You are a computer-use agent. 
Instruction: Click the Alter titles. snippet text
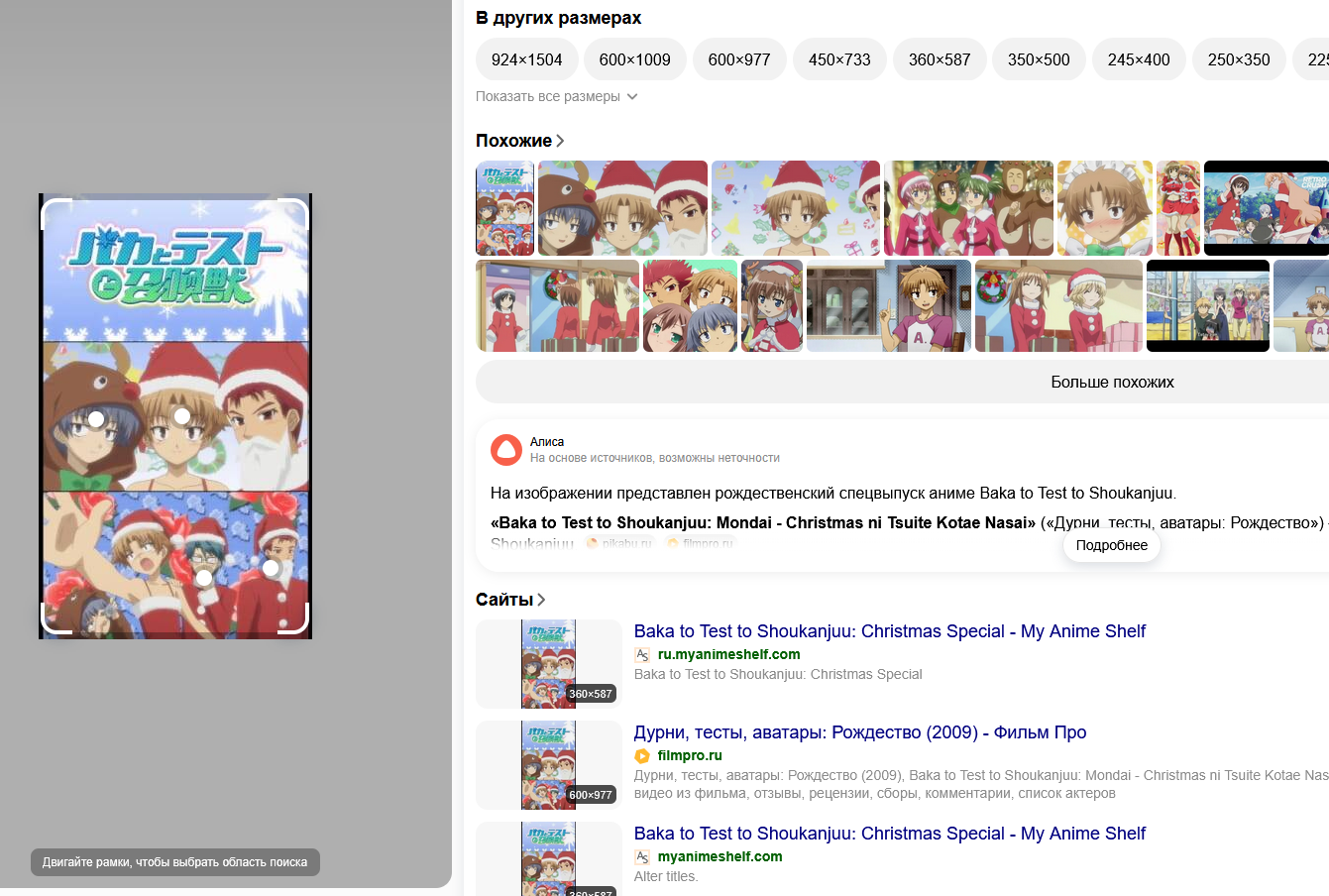click(666, 876)
